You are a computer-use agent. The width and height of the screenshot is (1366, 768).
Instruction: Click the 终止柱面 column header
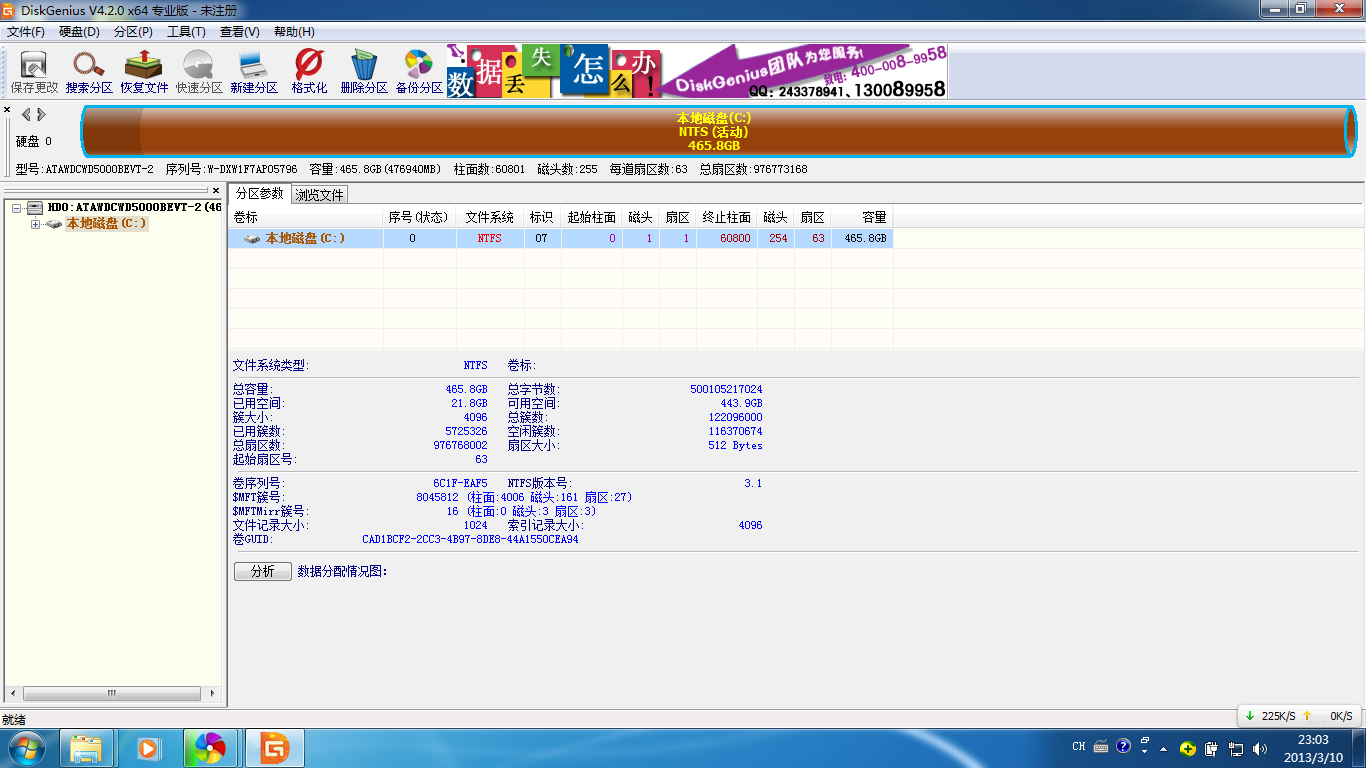click(x=727, y=217)
